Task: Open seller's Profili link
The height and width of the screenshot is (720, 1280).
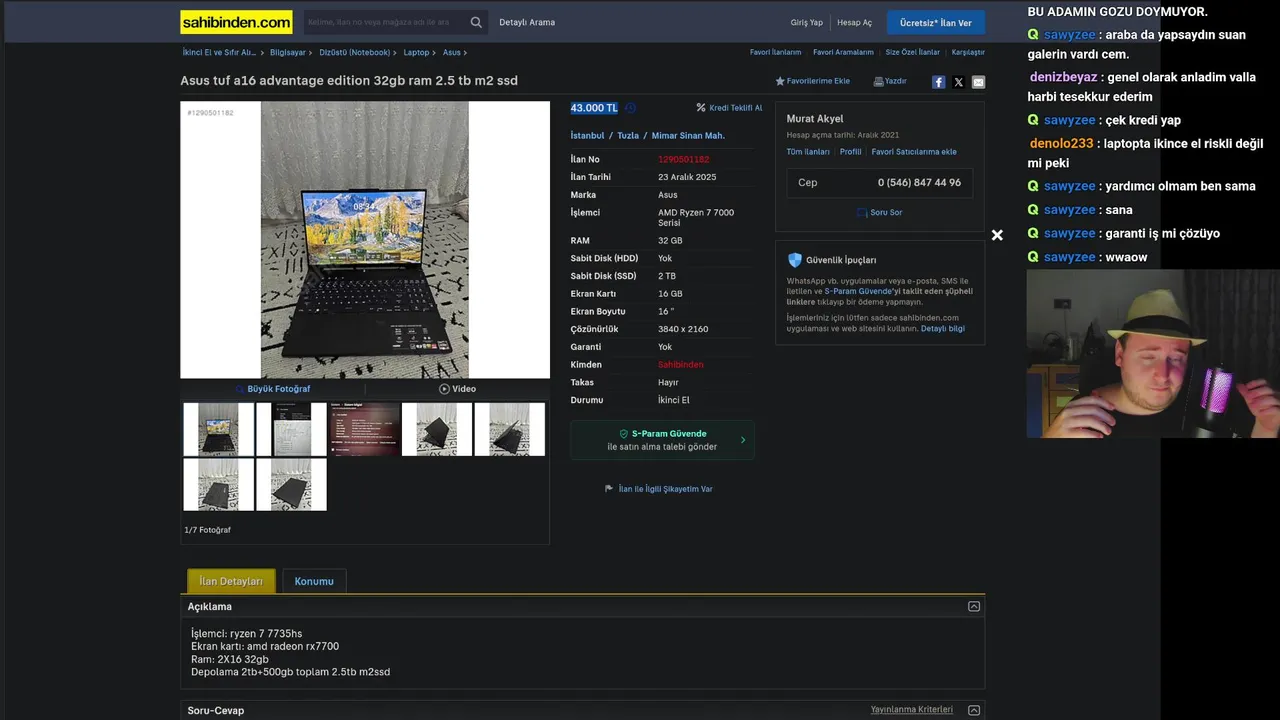Action: point(850,152)
